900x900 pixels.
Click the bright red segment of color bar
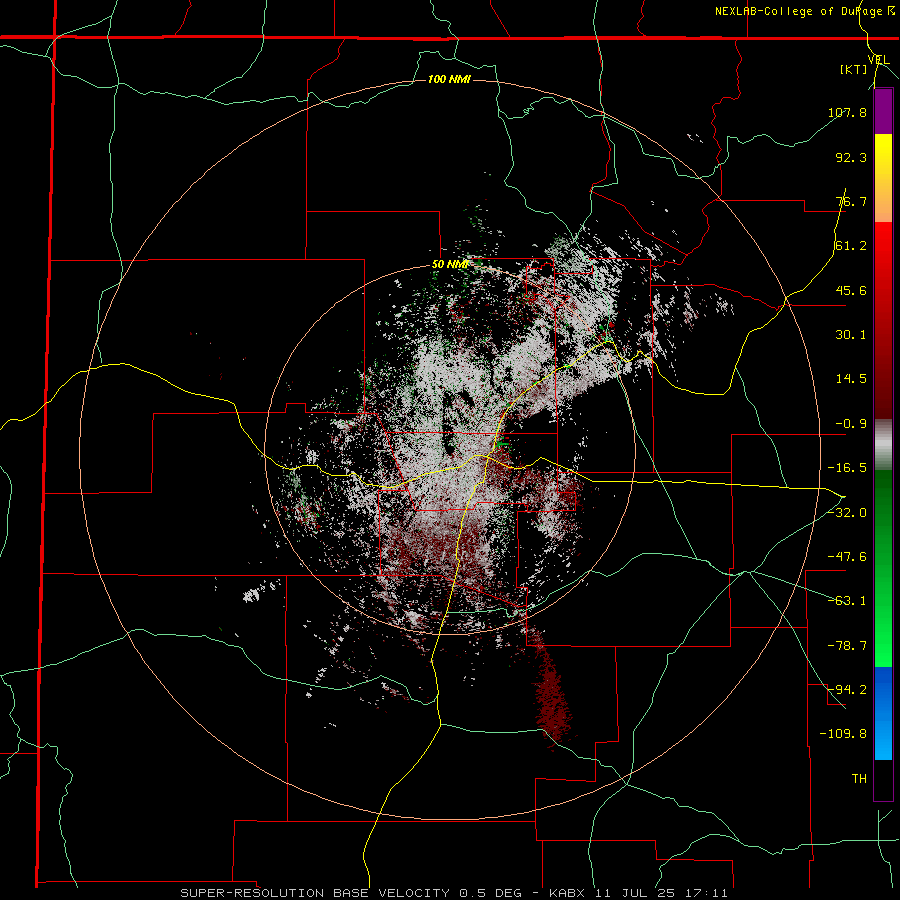point(883,257)
